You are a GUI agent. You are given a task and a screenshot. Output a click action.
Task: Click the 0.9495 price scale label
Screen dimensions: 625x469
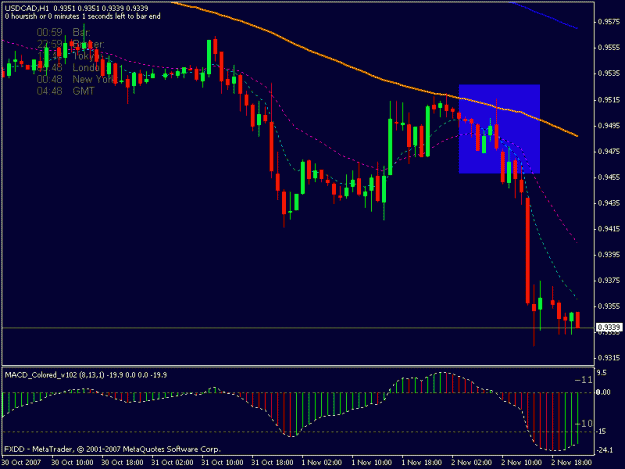[609, 126]
